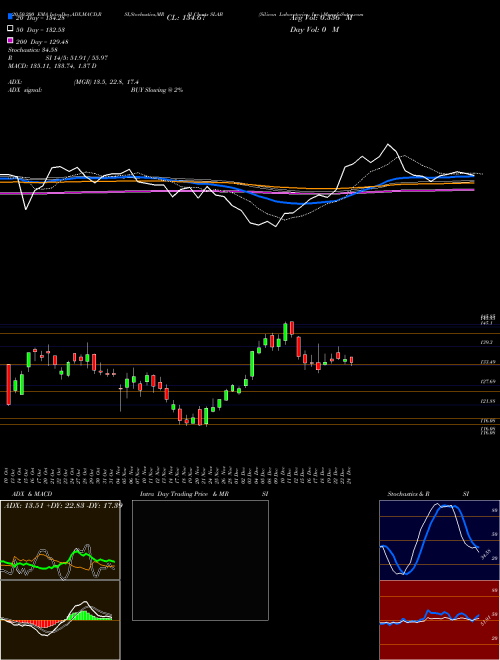
Task: Click the 'Avg Vol: 0.336 M' label
Action: coord(321,18)
